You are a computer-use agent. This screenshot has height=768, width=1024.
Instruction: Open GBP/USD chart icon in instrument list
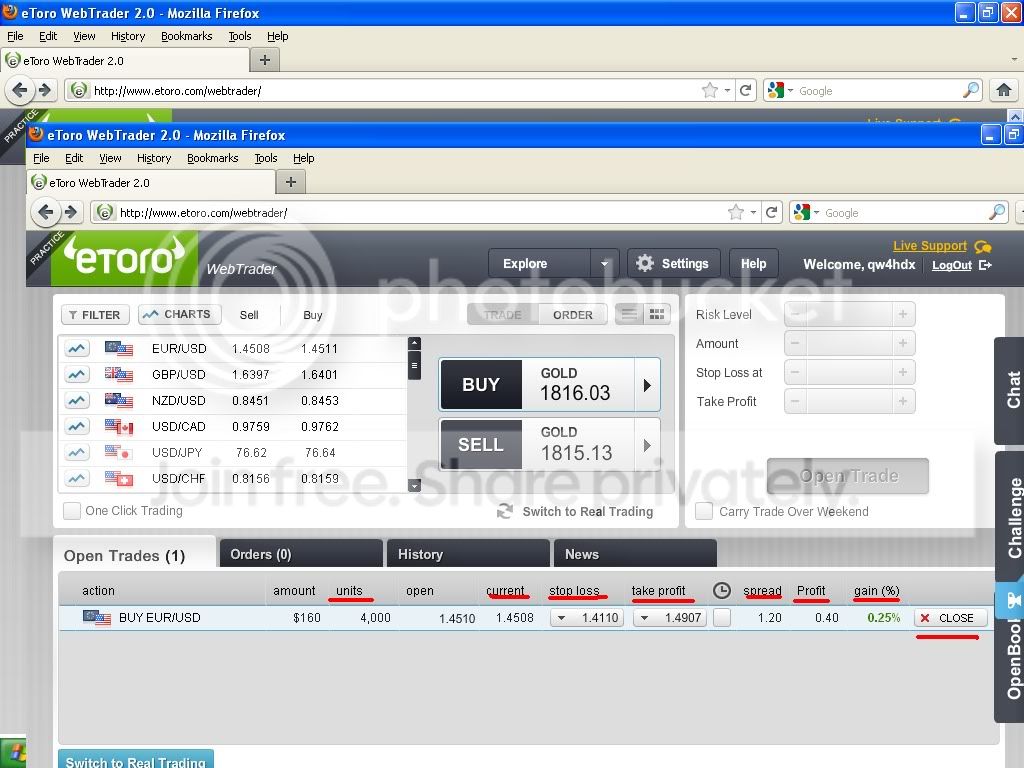[x=76, y=375]
